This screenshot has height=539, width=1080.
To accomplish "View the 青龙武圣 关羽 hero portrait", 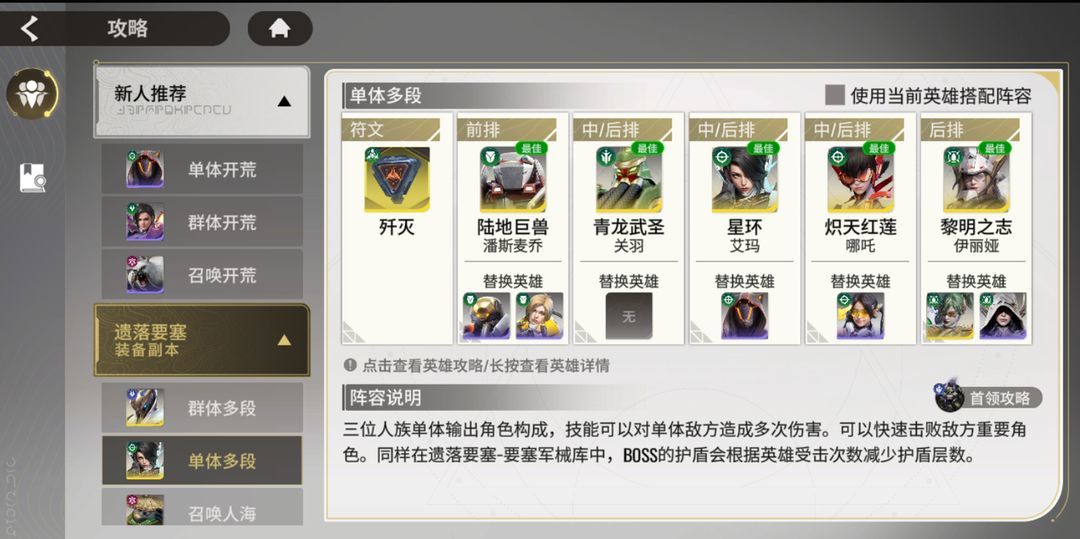I will coord(628,180).
